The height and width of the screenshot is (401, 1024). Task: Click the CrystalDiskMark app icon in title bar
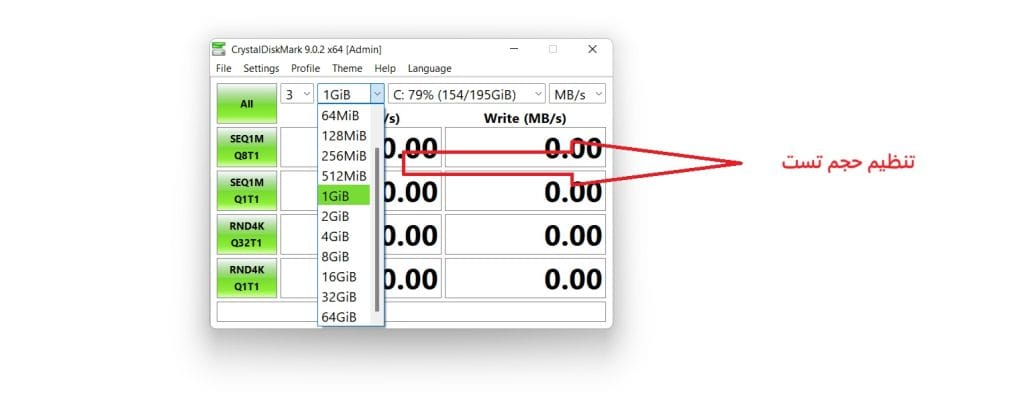tap(219, 49)
